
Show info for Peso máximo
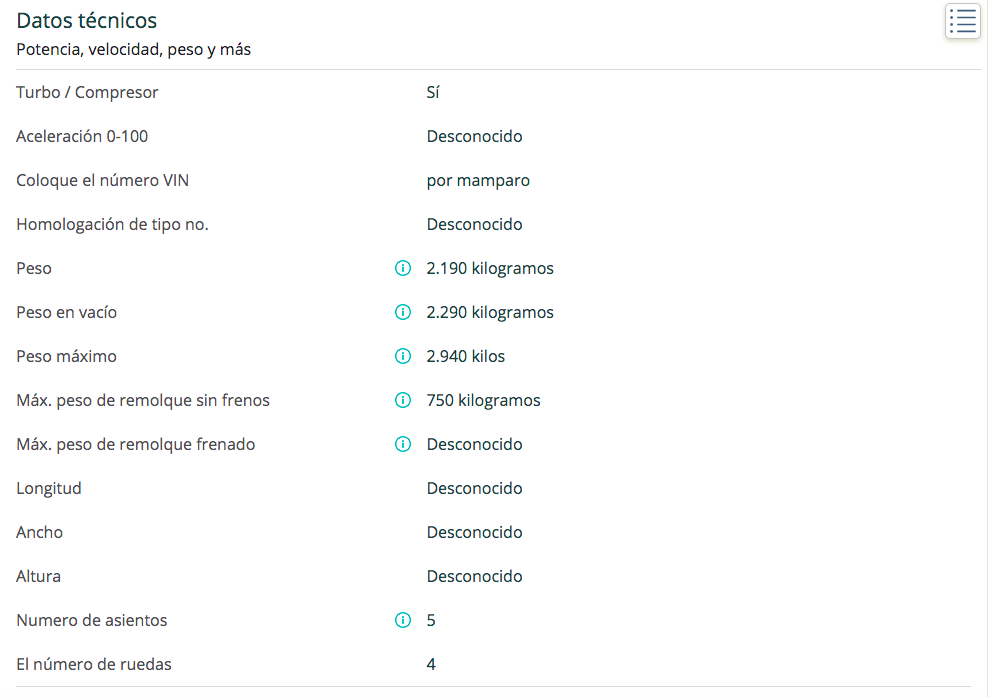point(403,357)
